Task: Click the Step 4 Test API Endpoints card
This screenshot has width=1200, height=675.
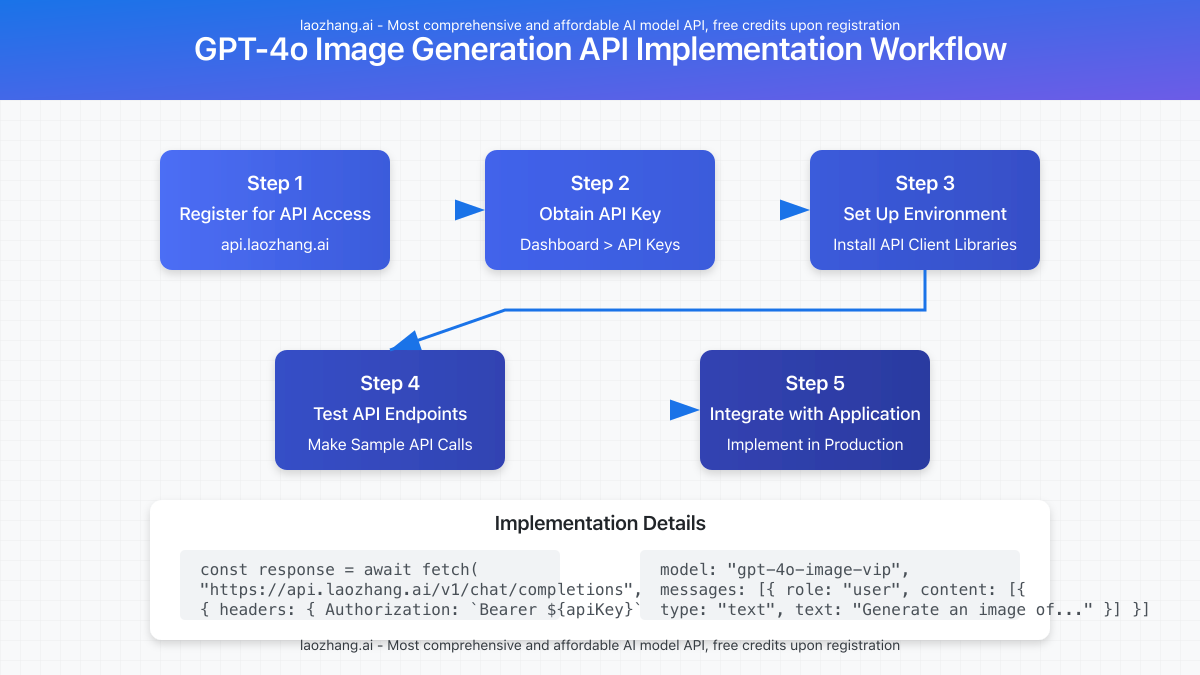Action: (x=390, y=410)
